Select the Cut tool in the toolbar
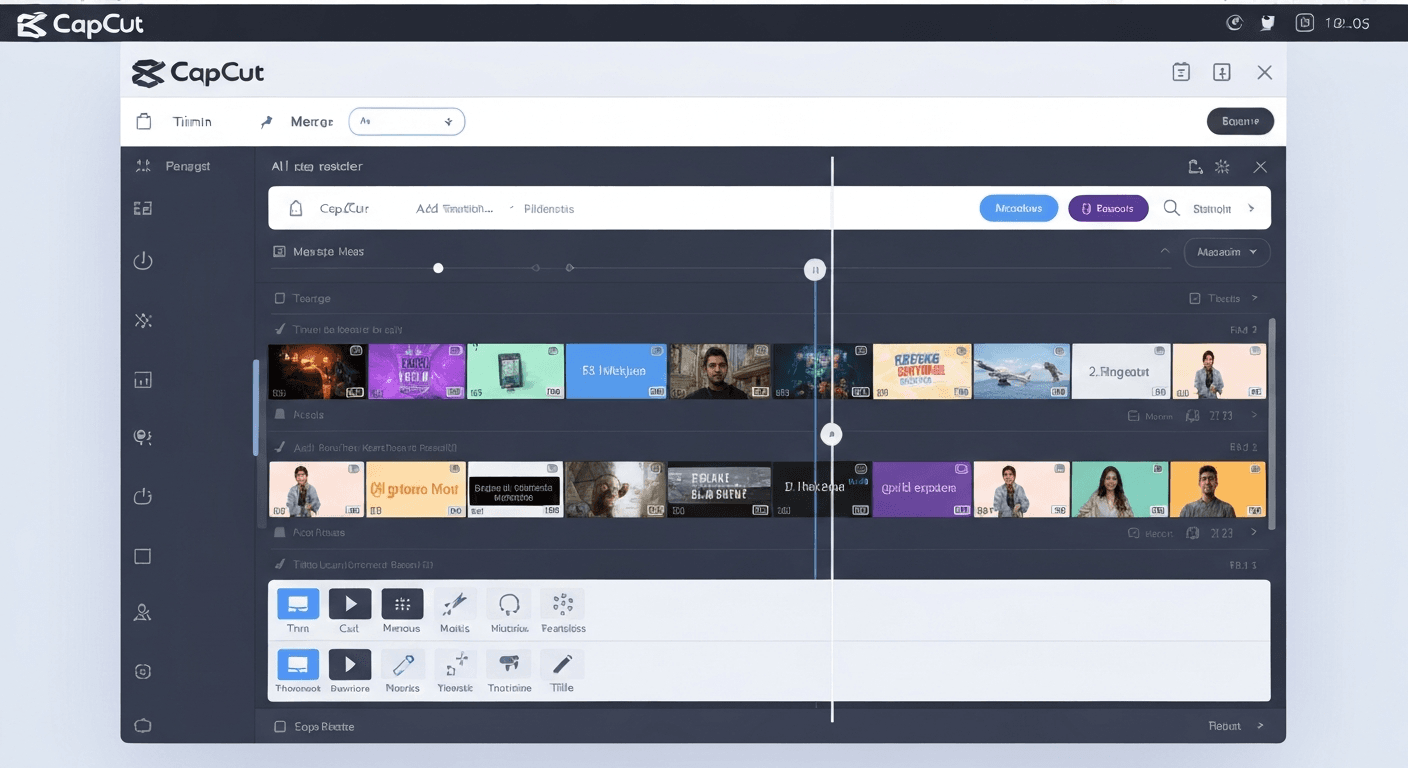 (349, 610)
